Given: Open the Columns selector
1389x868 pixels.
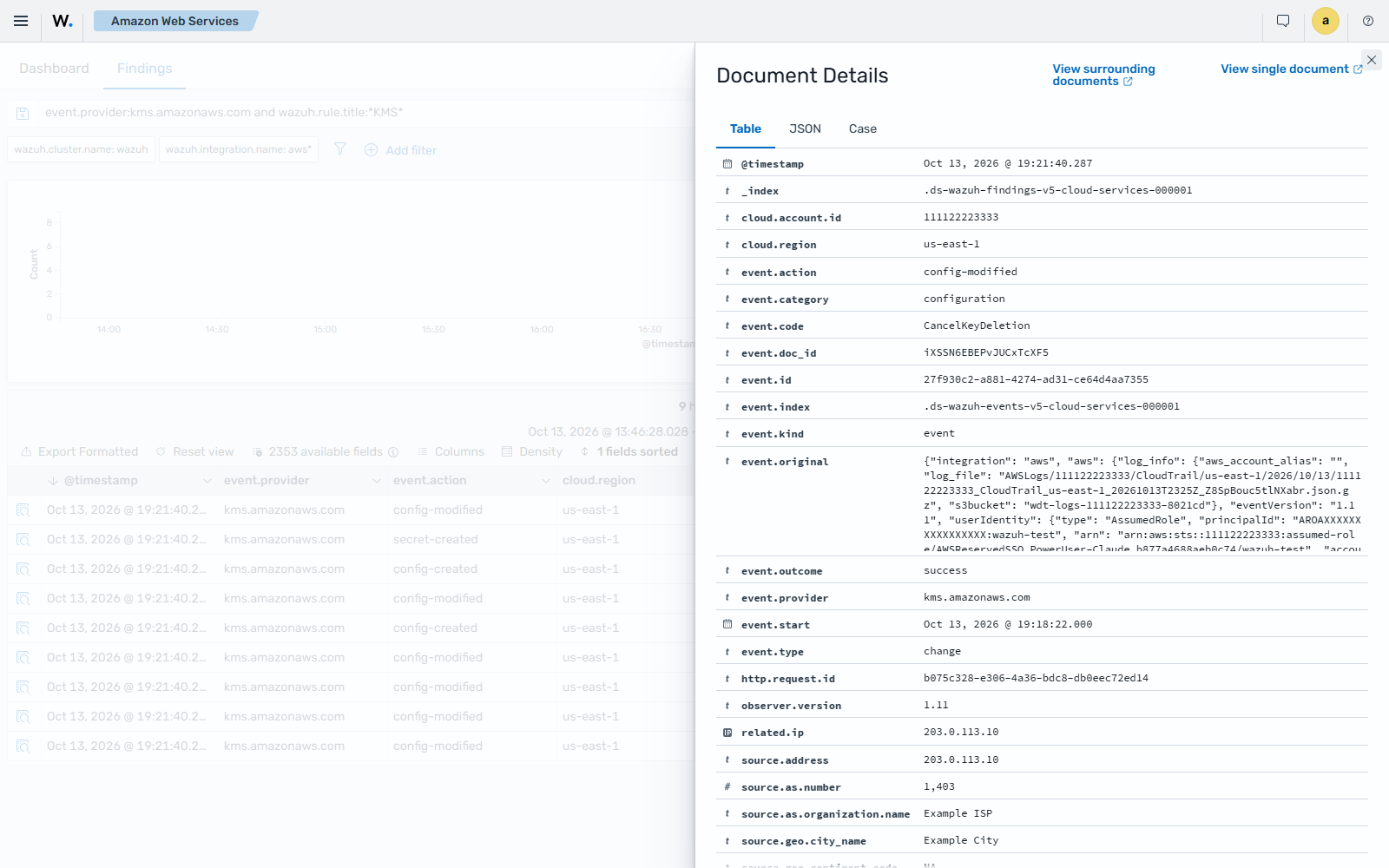Looking at the screenshot, I should pos(451,451).
